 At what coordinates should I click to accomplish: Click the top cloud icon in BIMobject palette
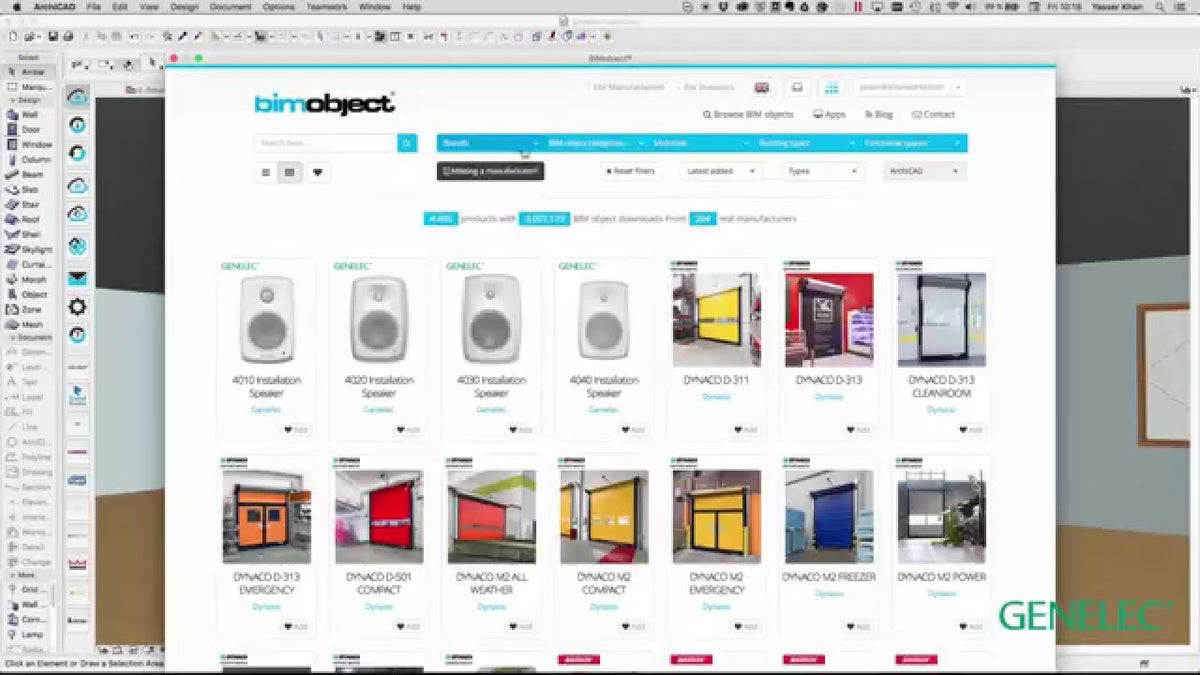tap(77, 97)
